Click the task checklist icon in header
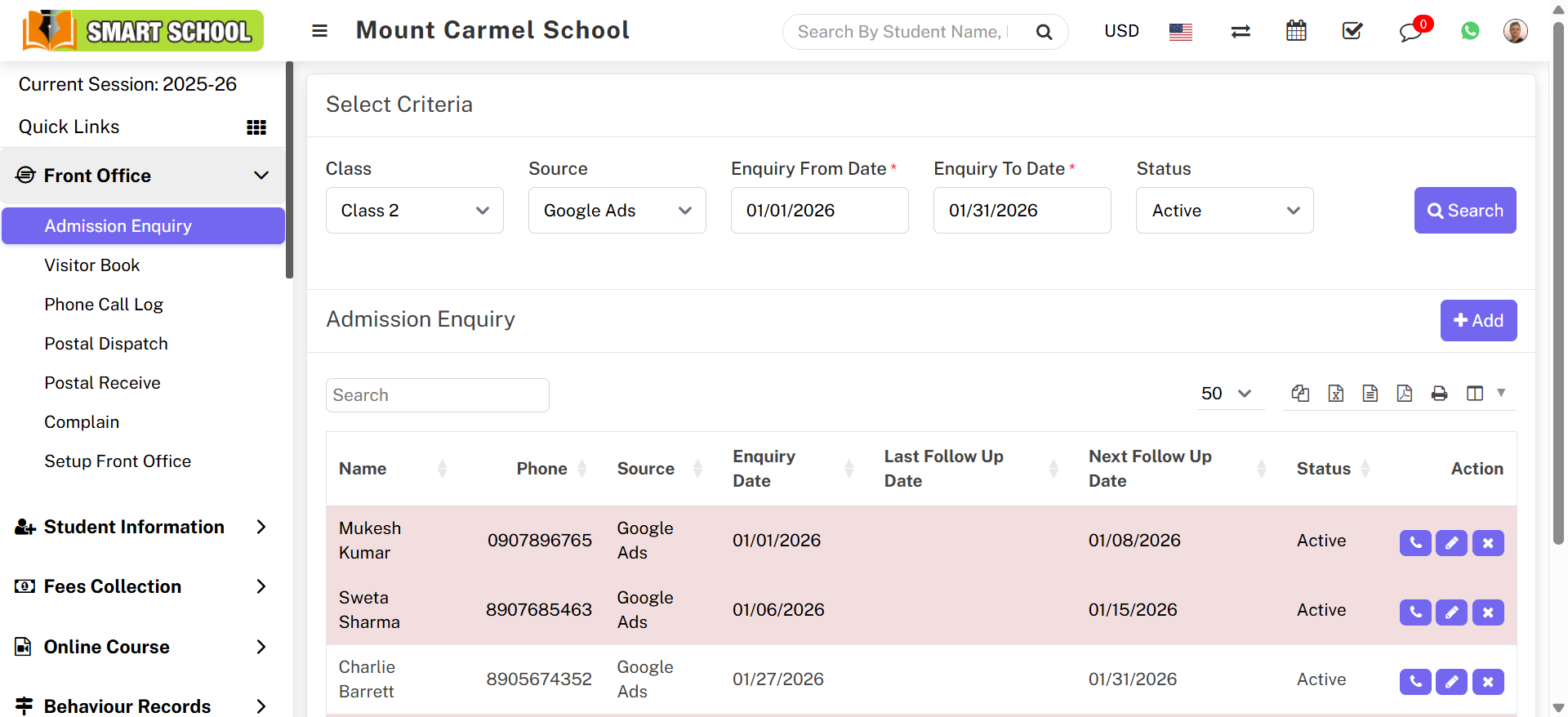This screenshot has height=717, width=1568. 1352,31
